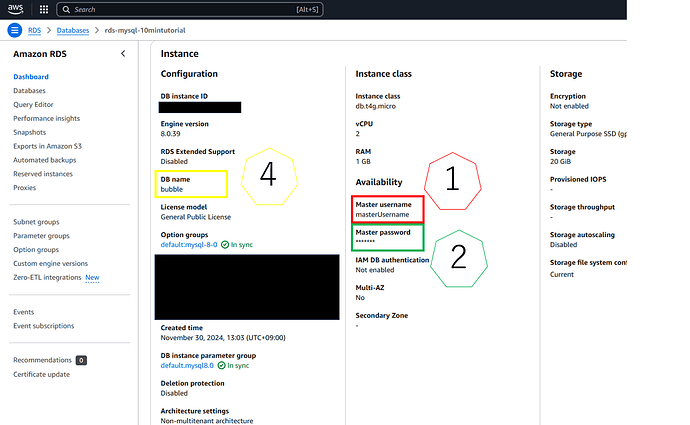This screenshot has height=425, width=690.
Task: Open Parameter groups page
Action: coord(41,236)
